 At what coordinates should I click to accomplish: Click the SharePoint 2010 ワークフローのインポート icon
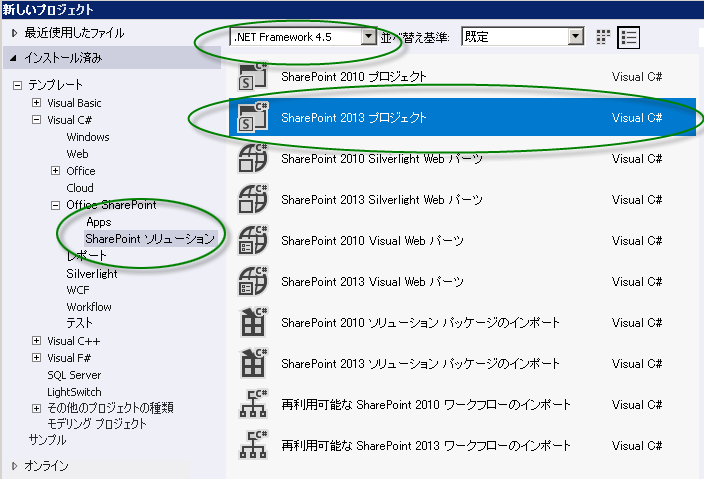pos(253,404)
